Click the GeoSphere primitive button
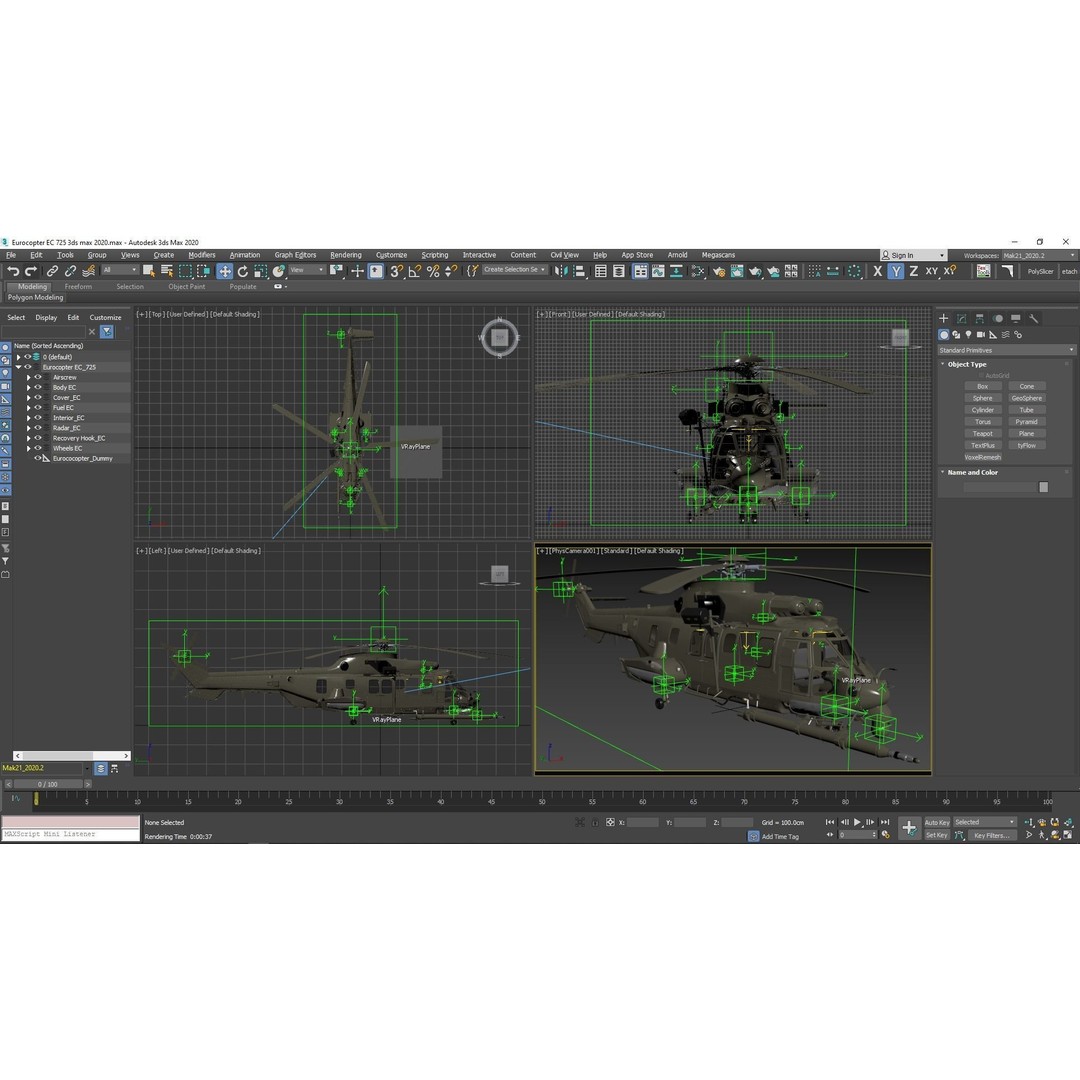The width and height of the screenshot is (1080, 1080). point(1026,399)
